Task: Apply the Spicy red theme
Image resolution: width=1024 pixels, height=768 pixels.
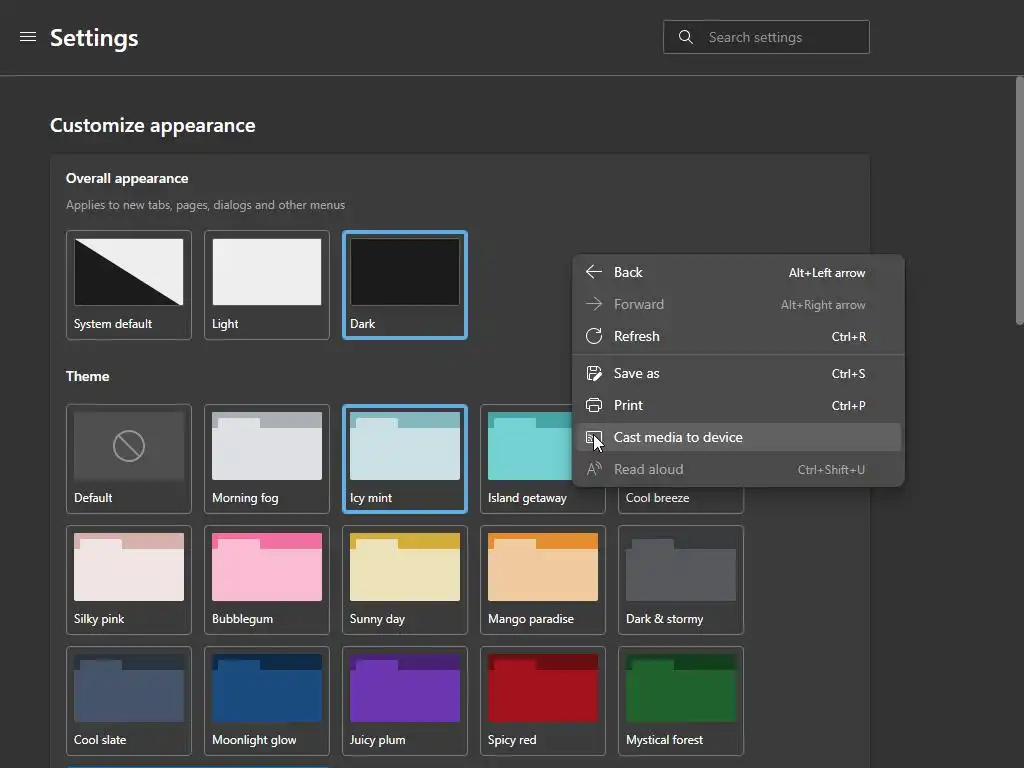Action: coord(542,700)
